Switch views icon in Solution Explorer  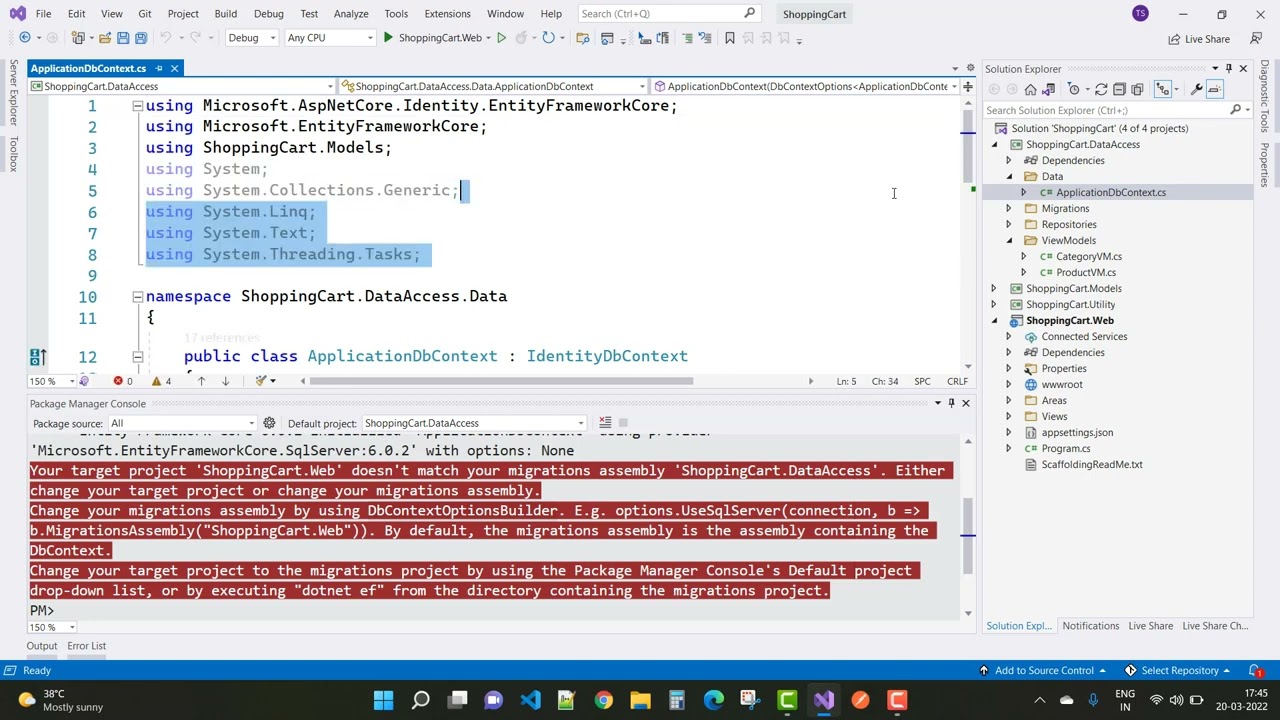pyautogui.click(x=1049, y=90)
